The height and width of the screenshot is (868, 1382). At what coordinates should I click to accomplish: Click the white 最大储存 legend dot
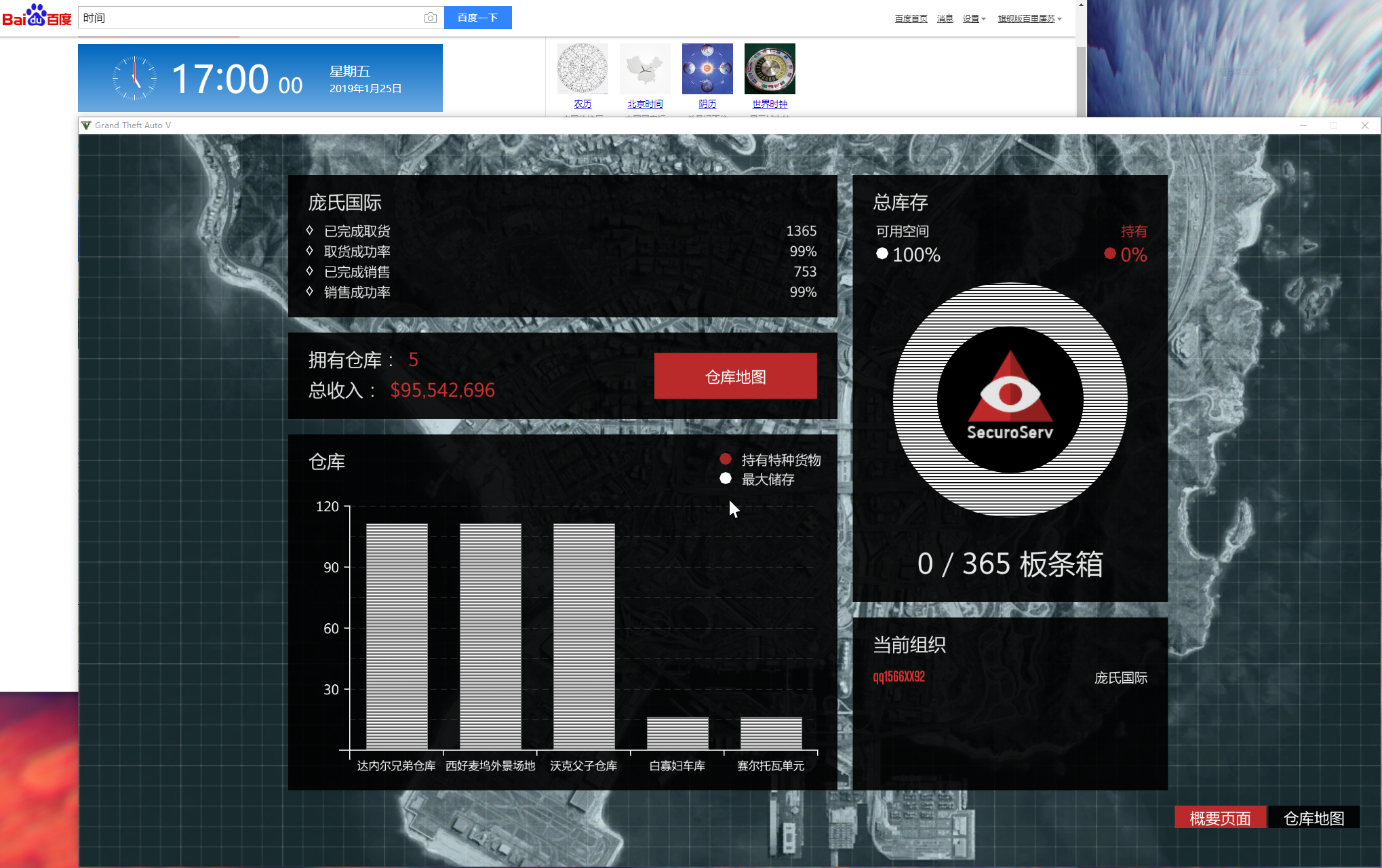[x=726, y=478]
